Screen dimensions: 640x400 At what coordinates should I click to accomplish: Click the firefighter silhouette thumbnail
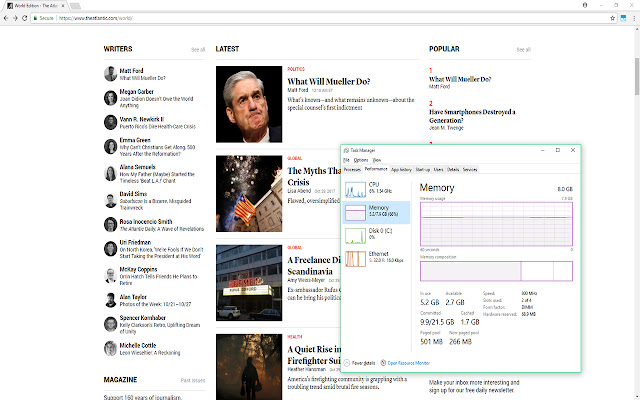[249, 367]
